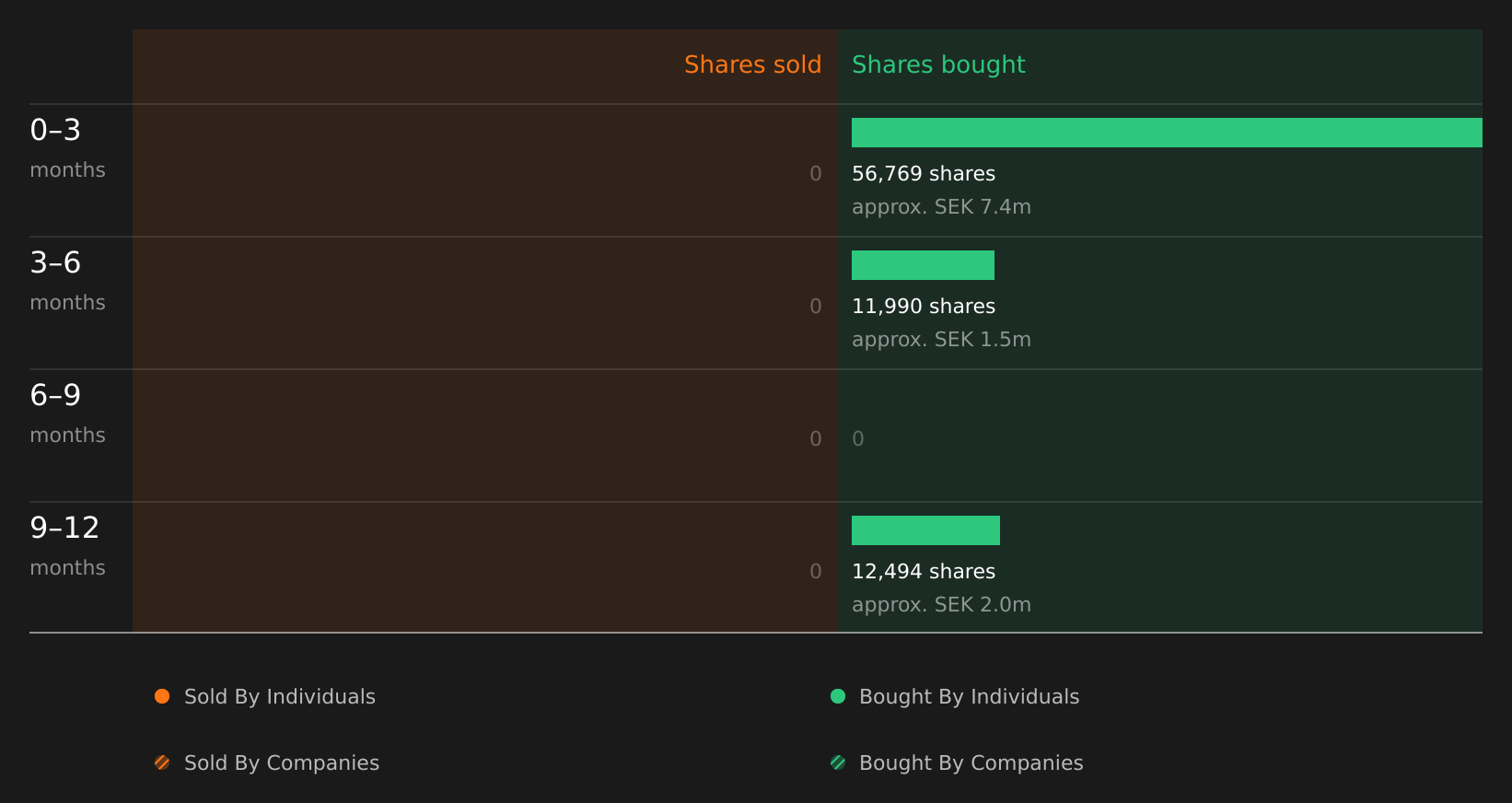The image size is (1512, 803).
Task: Click the approx. SEK 7.4m text
Action: click(941, 207)
